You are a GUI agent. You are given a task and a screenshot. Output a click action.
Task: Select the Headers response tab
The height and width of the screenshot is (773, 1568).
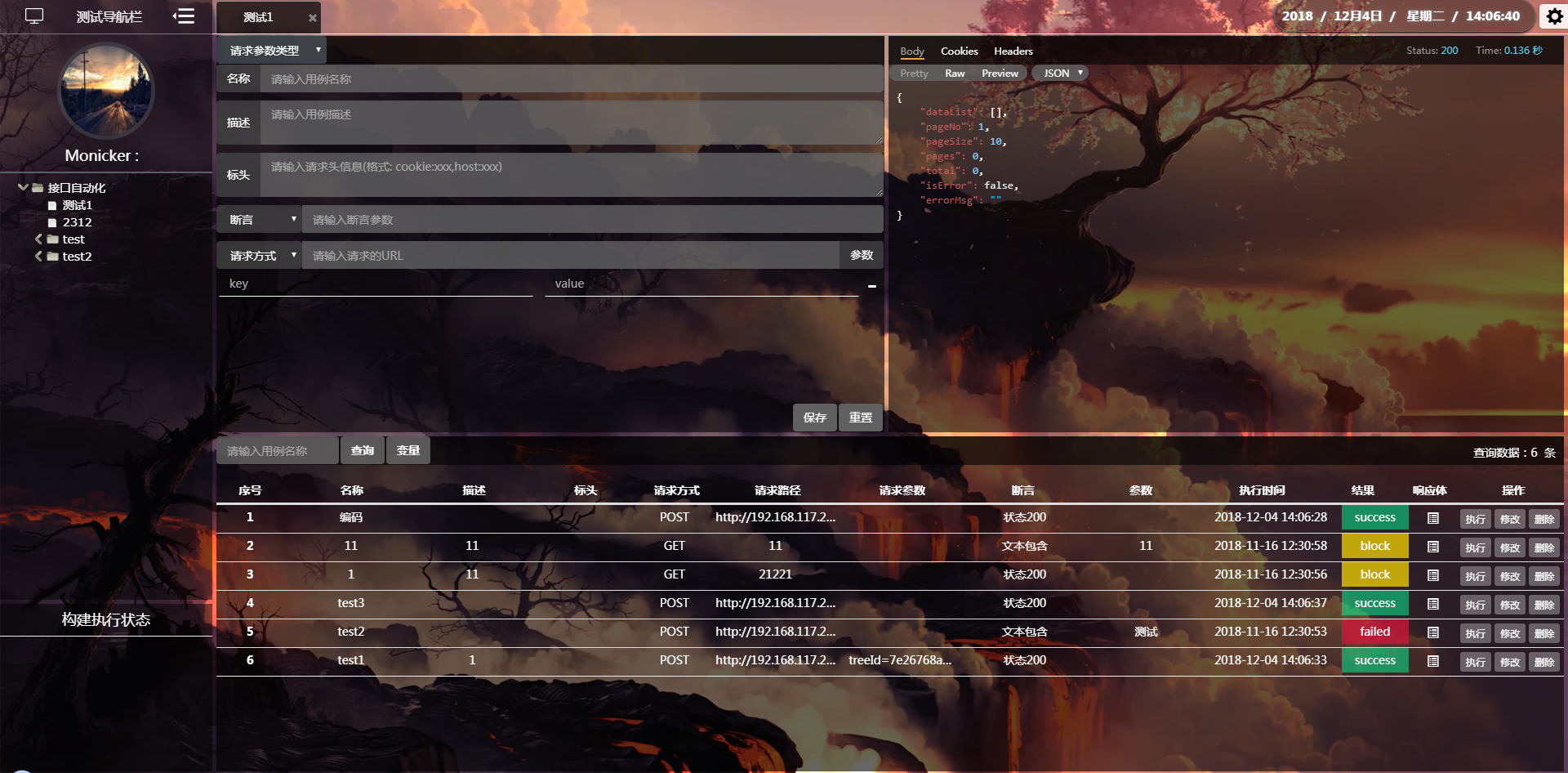click(1013, 51)
